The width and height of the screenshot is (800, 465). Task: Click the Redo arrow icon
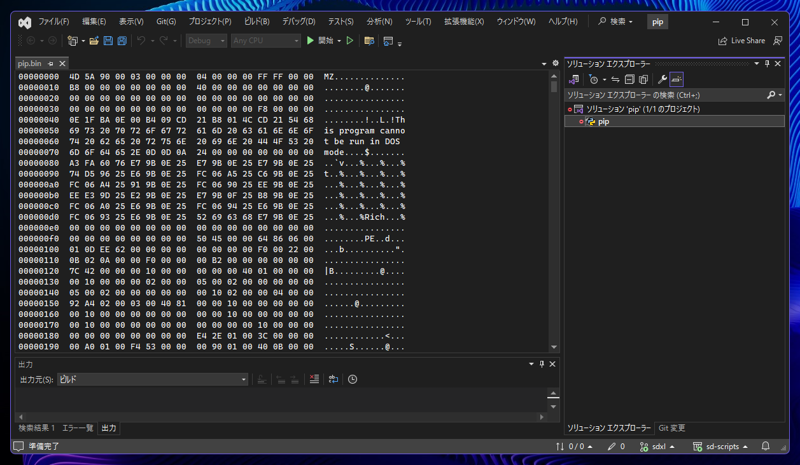point(163,40)
